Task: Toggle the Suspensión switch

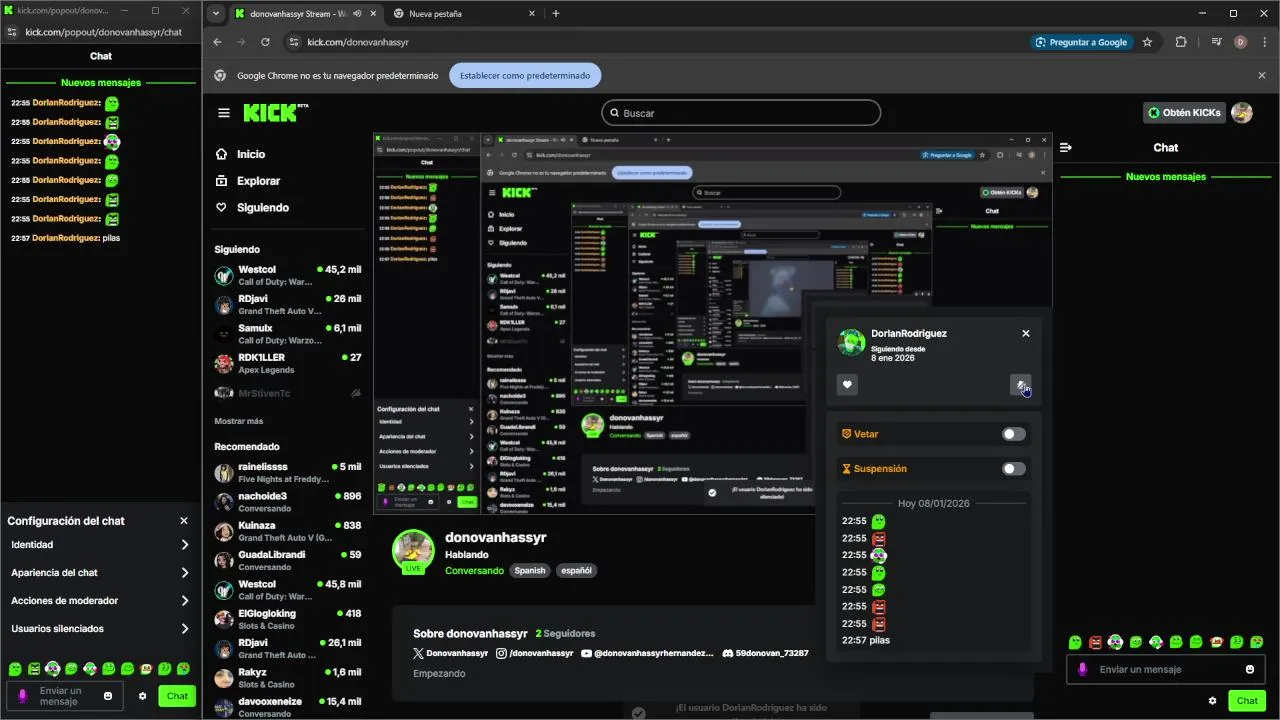Action: coord(1014,469)
